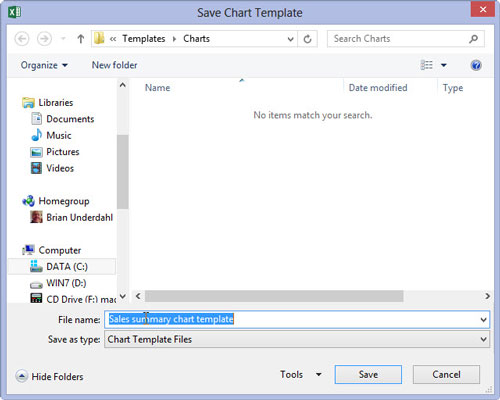Open the DATA (C:) drive
The height and width of the screenshot is (400, 500).
click(x=67, y=267)
